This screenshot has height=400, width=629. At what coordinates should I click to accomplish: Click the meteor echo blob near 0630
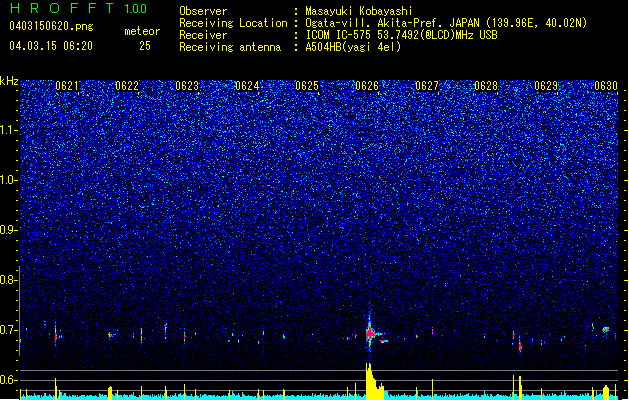[x=606, y=330]
